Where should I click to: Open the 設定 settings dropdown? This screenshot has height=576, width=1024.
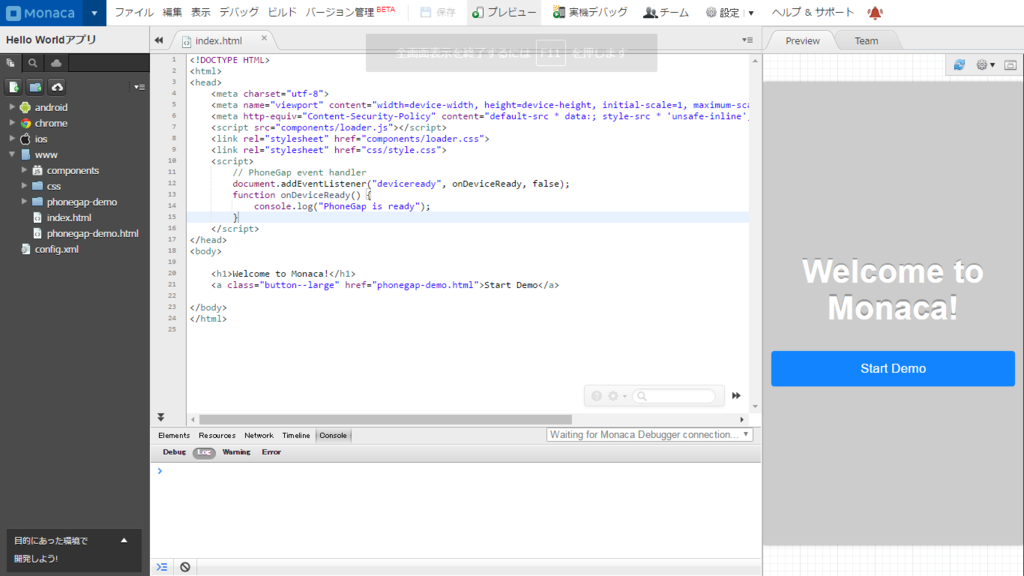pos(729,12)
